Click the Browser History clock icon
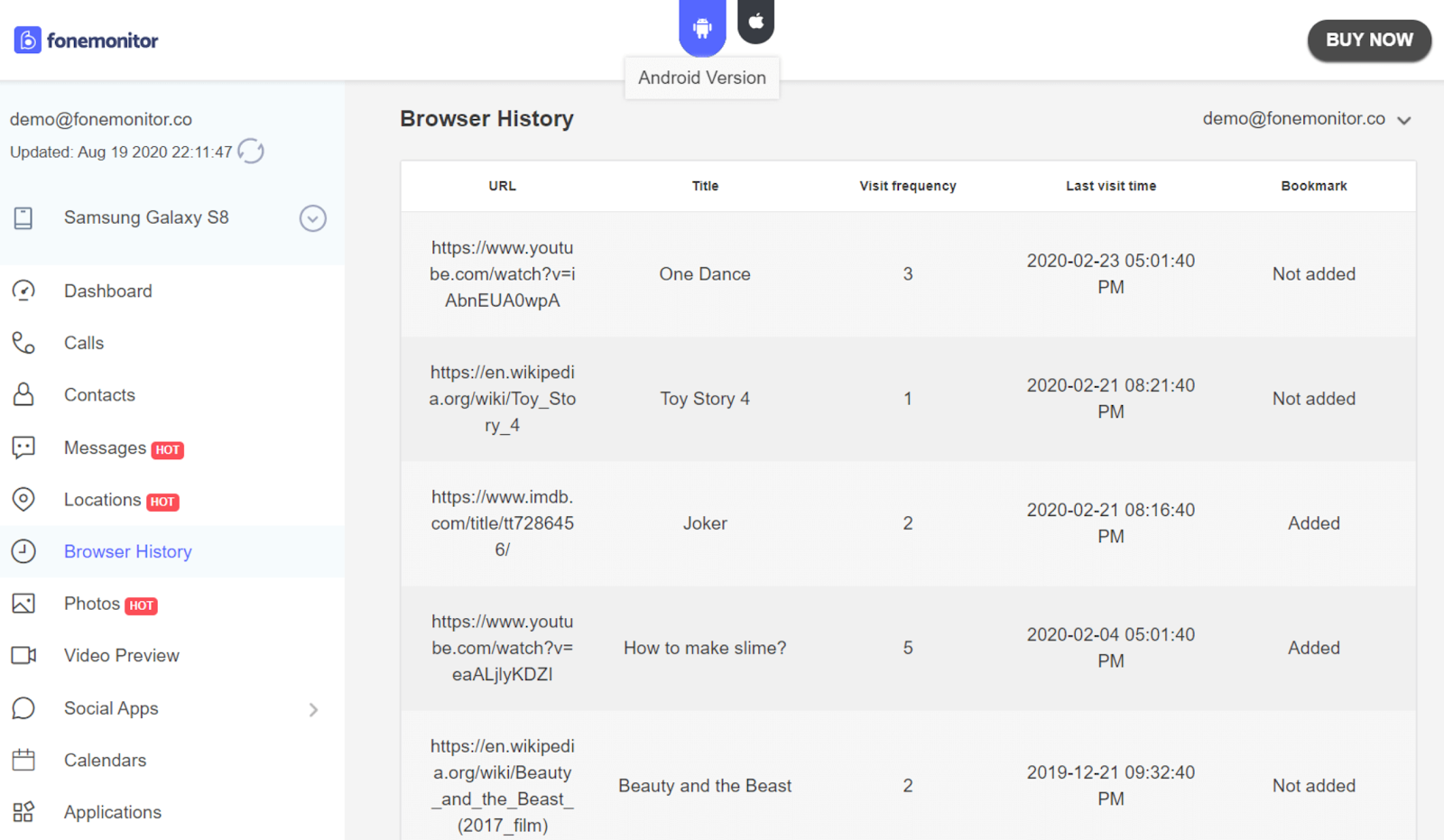 pyautogui.click(x=23, y=551)
